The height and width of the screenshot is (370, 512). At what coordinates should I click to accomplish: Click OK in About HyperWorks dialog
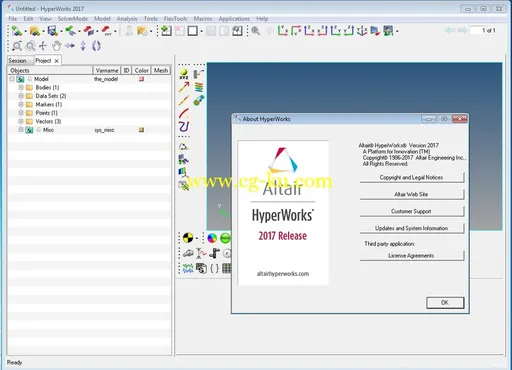pos(445,302)
